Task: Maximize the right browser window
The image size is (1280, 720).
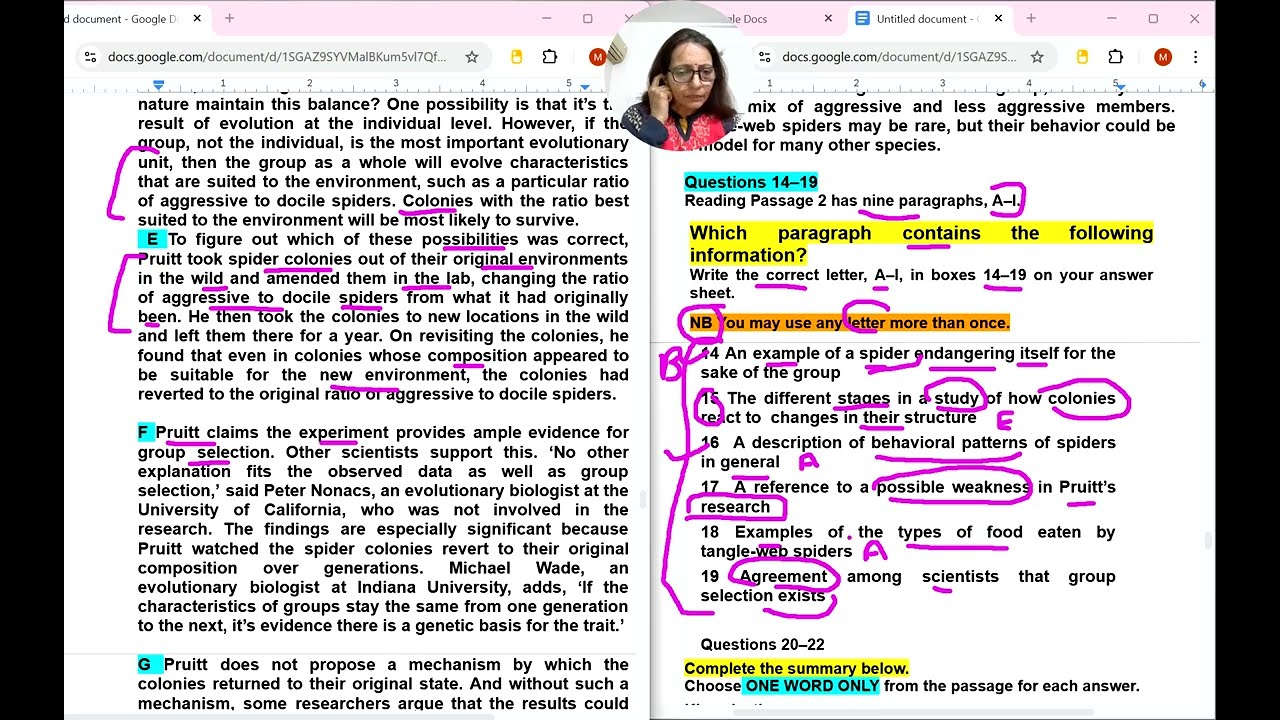Action: point(1153,18)
